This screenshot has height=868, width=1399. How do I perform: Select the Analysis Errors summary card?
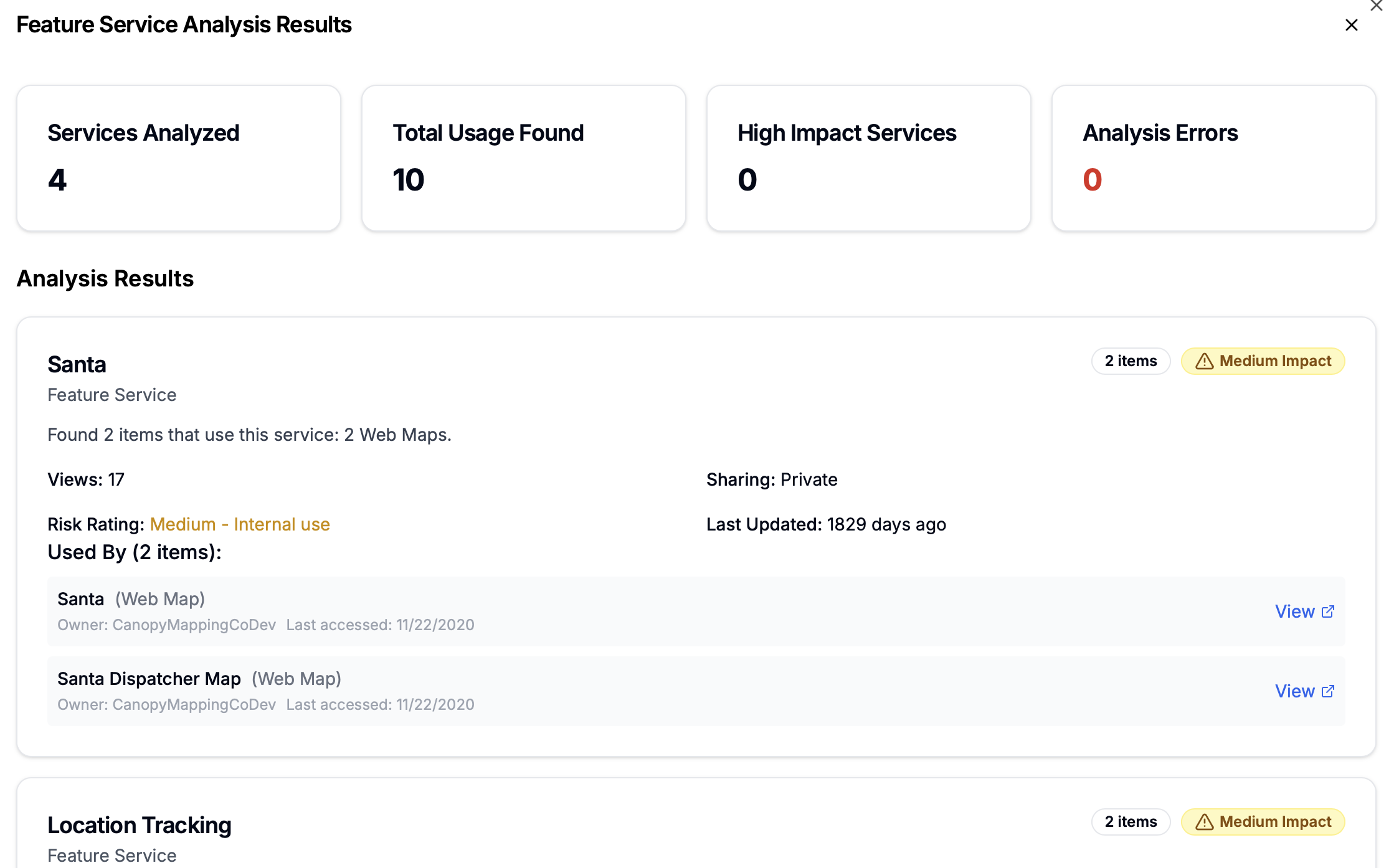1213,158
